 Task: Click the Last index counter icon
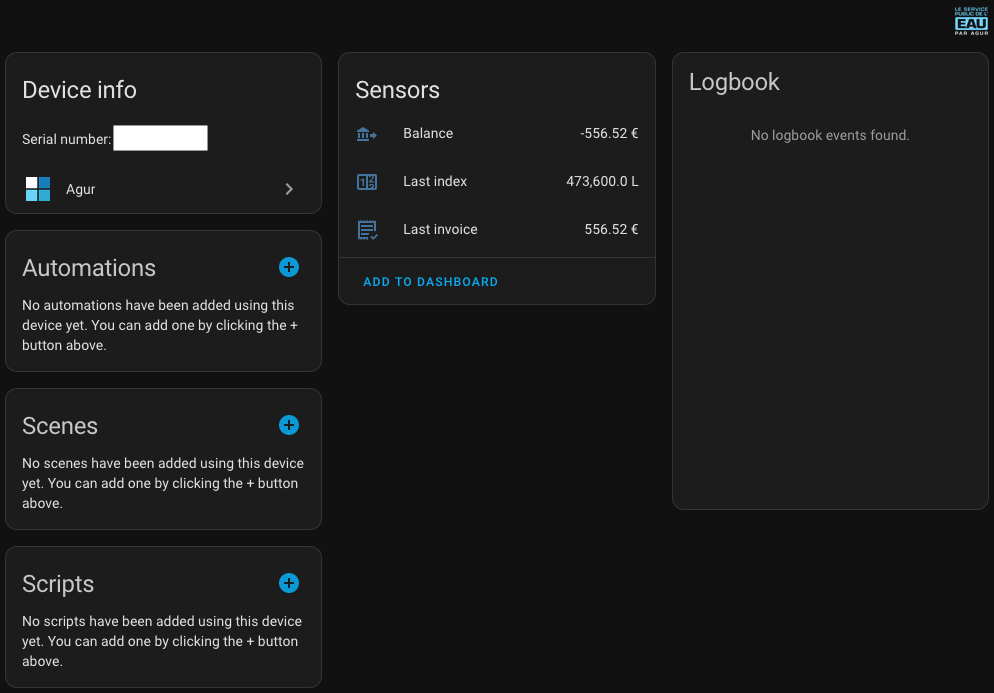tap(366, 182)
